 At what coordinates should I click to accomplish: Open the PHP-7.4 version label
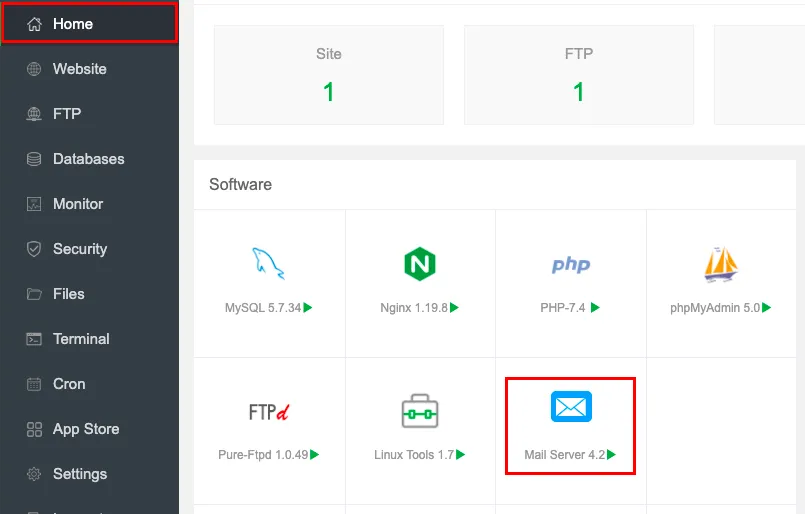pos(563,308)
